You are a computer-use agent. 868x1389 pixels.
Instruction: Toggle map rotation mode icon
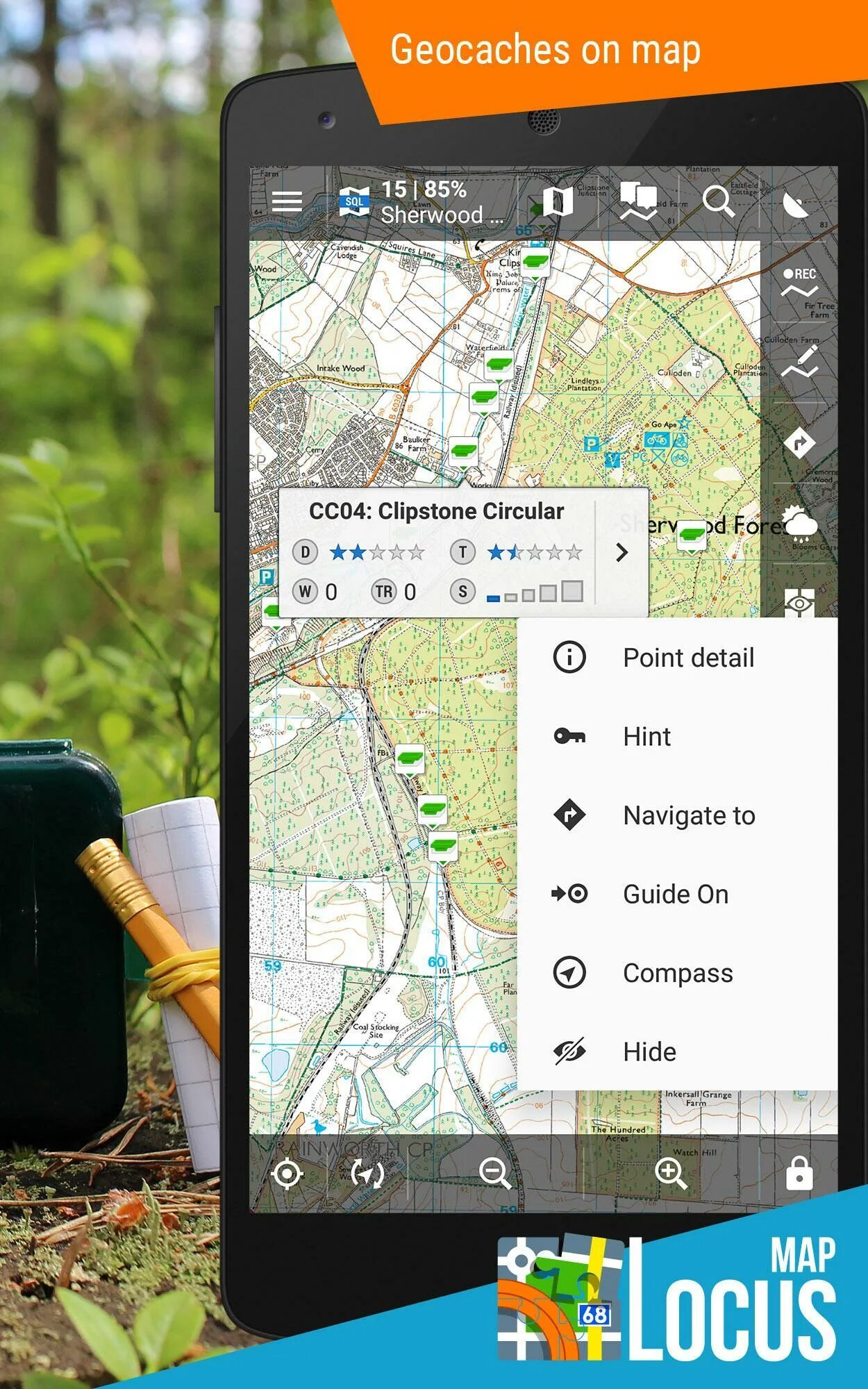coord(367,1174)
